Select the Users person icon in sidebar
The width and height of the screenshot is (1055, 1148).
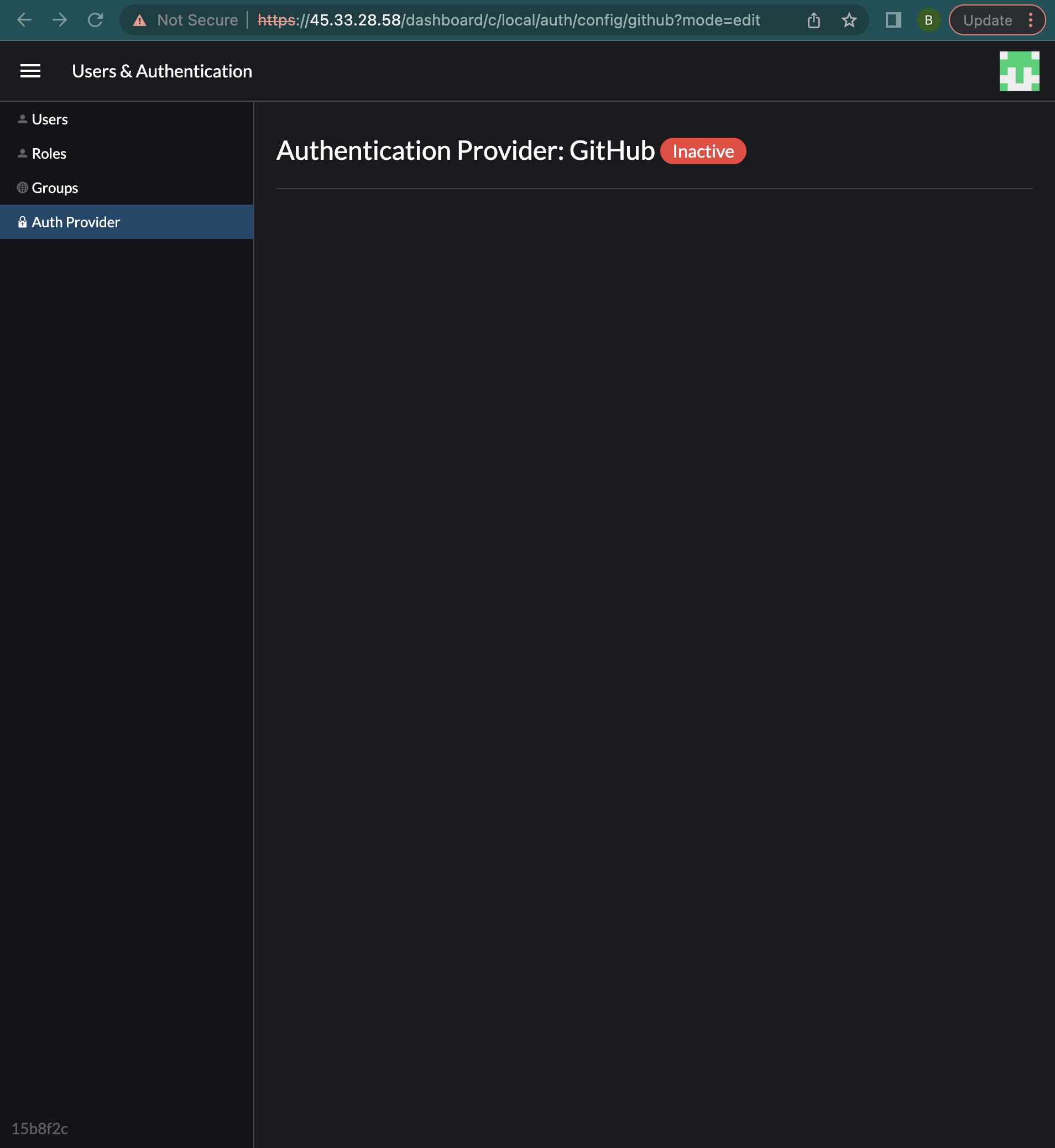click(22, 119)
